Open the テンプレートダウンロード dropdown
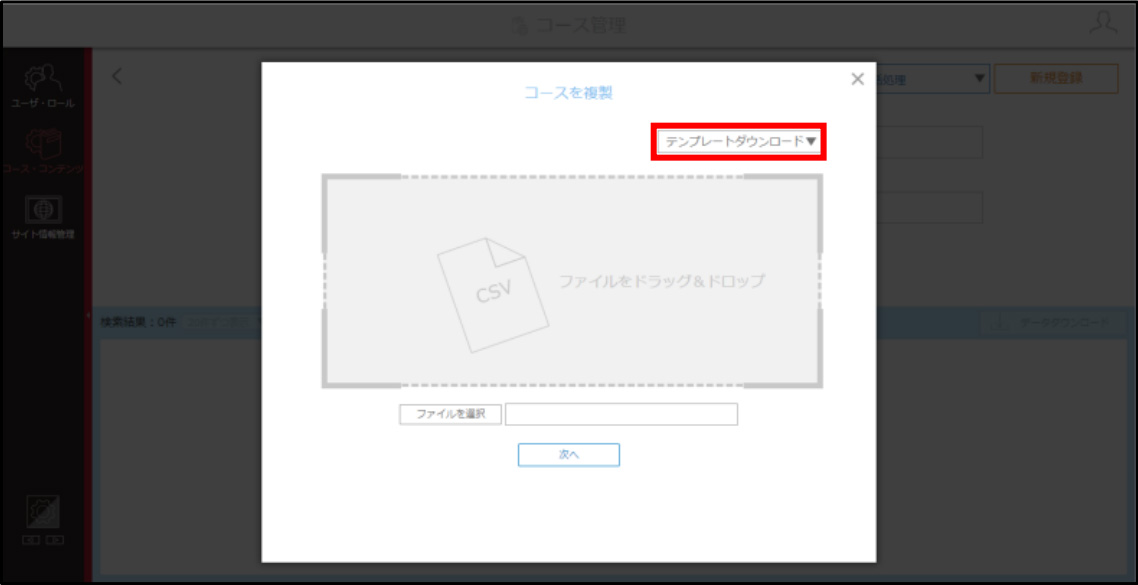This screenshot has width=1138, height=585. click(740, 142)
